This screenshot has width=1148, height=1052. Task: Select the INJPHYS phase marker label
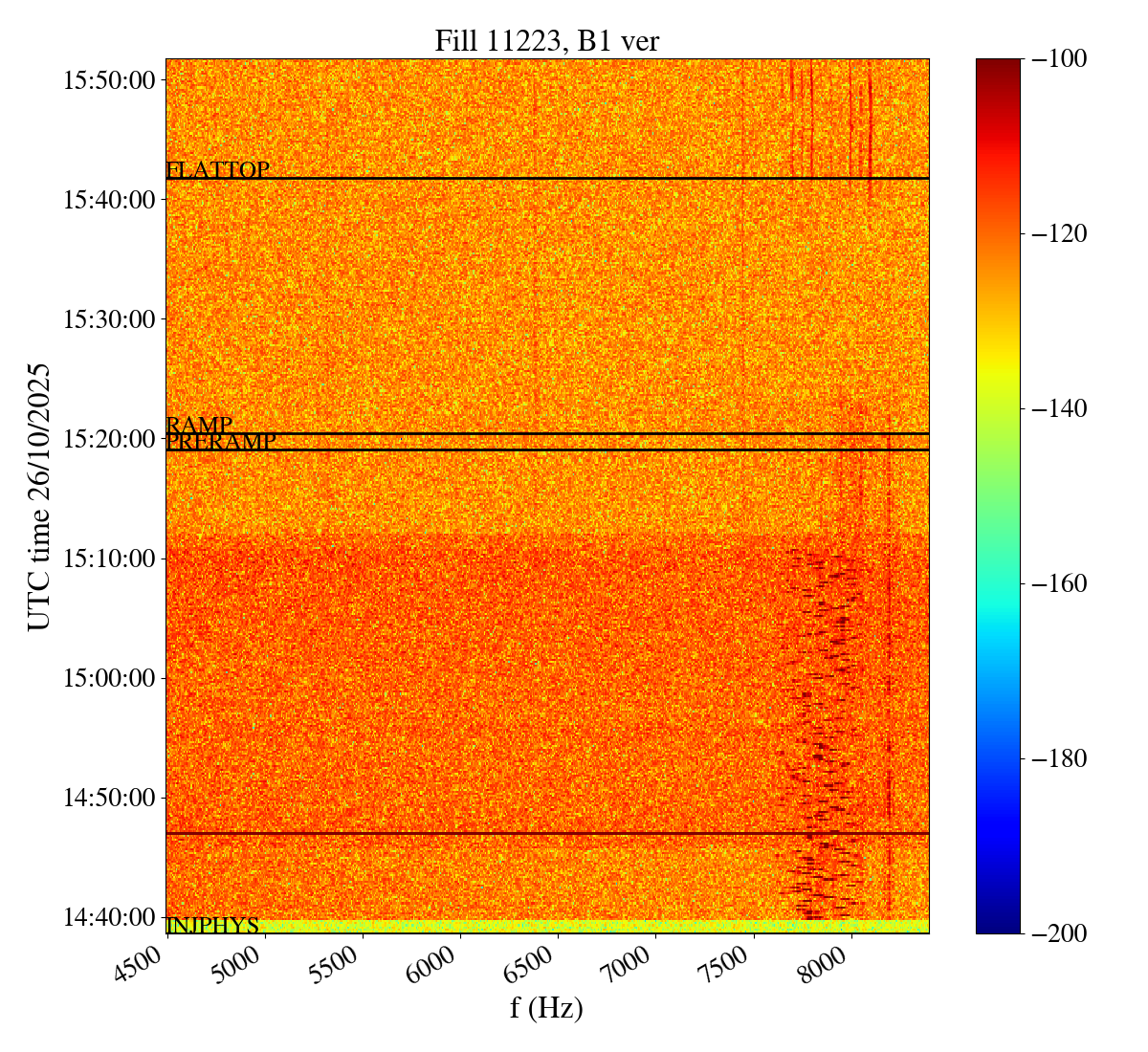tap(212, 926)
